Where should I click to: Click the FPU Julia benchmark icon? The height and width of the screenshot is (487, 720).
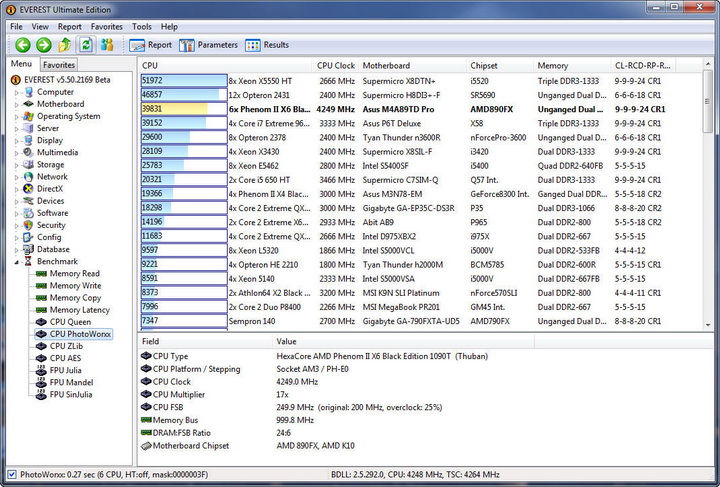(41, 370)
